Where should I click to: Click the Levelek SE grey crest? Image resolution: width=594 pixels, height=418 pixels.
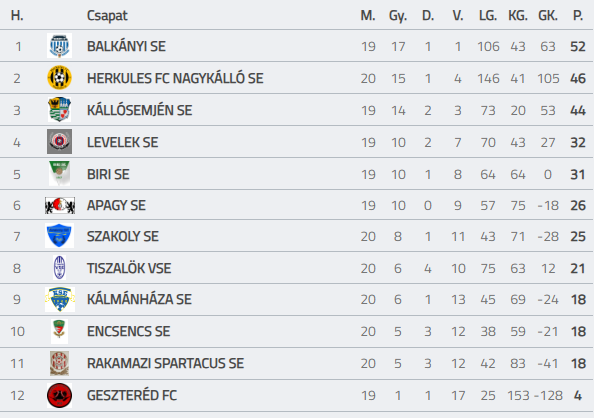[59, 142]
